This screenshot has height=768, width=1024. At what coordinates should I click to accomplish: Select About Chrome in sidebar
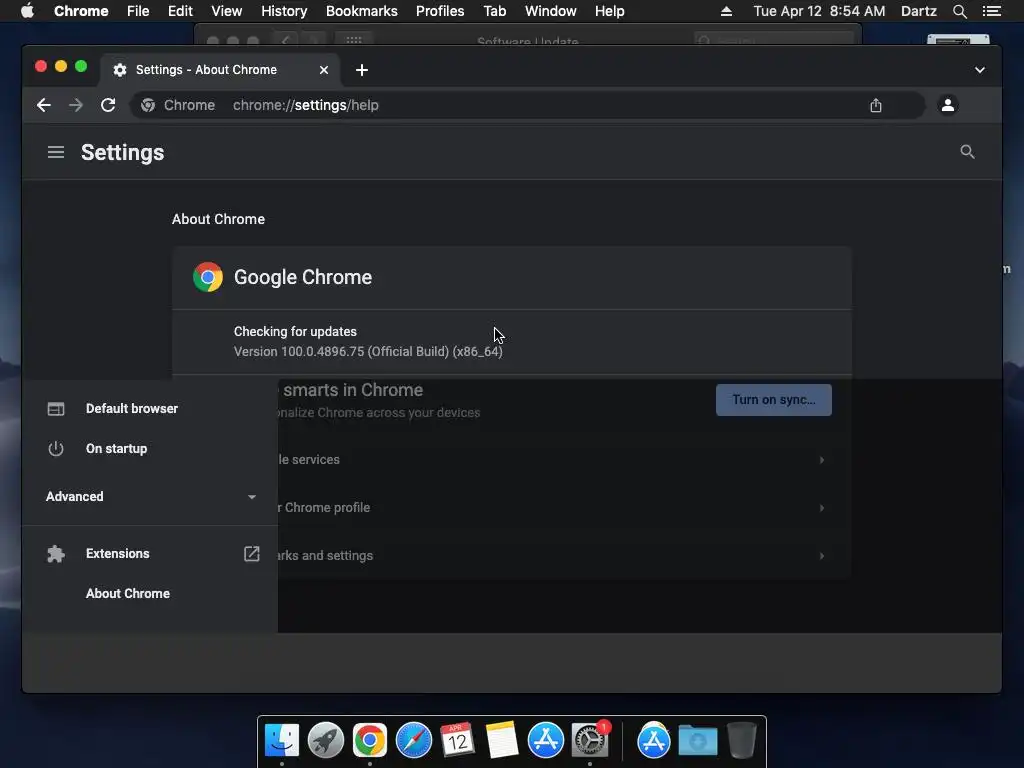tap(128, 594)
